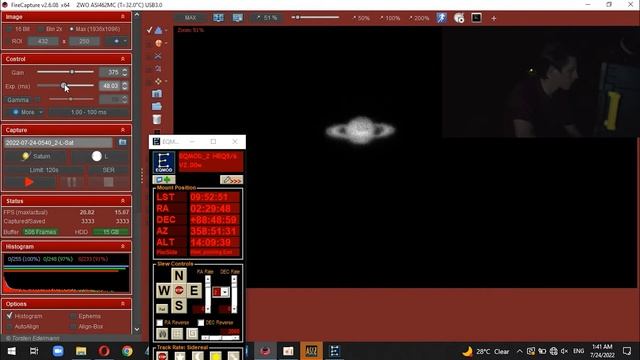Set zoom to 100%
Viewport: 640px width, 360px height.
point(390,18)
